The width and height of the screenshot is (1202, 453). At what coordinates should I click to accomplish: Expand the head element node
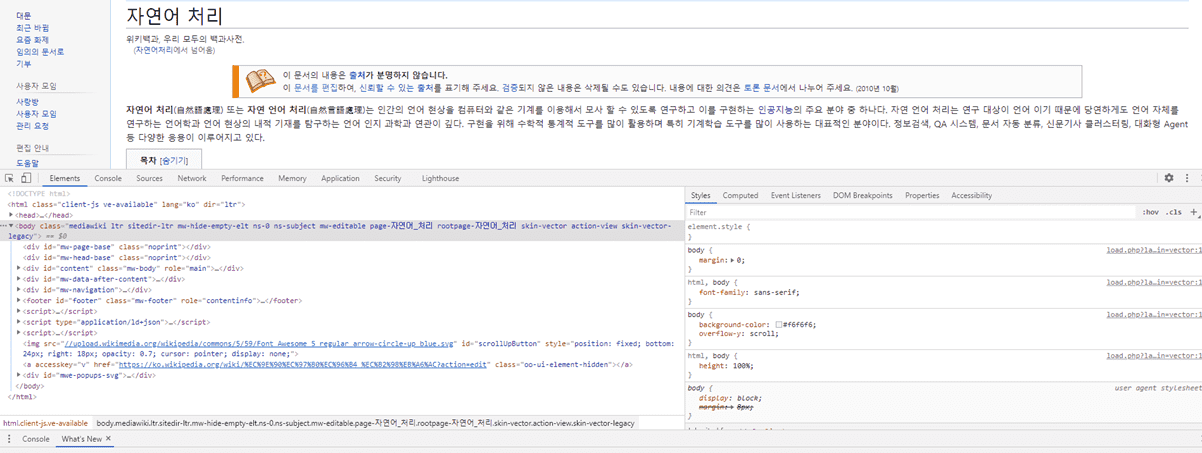(x=12, y=215)
